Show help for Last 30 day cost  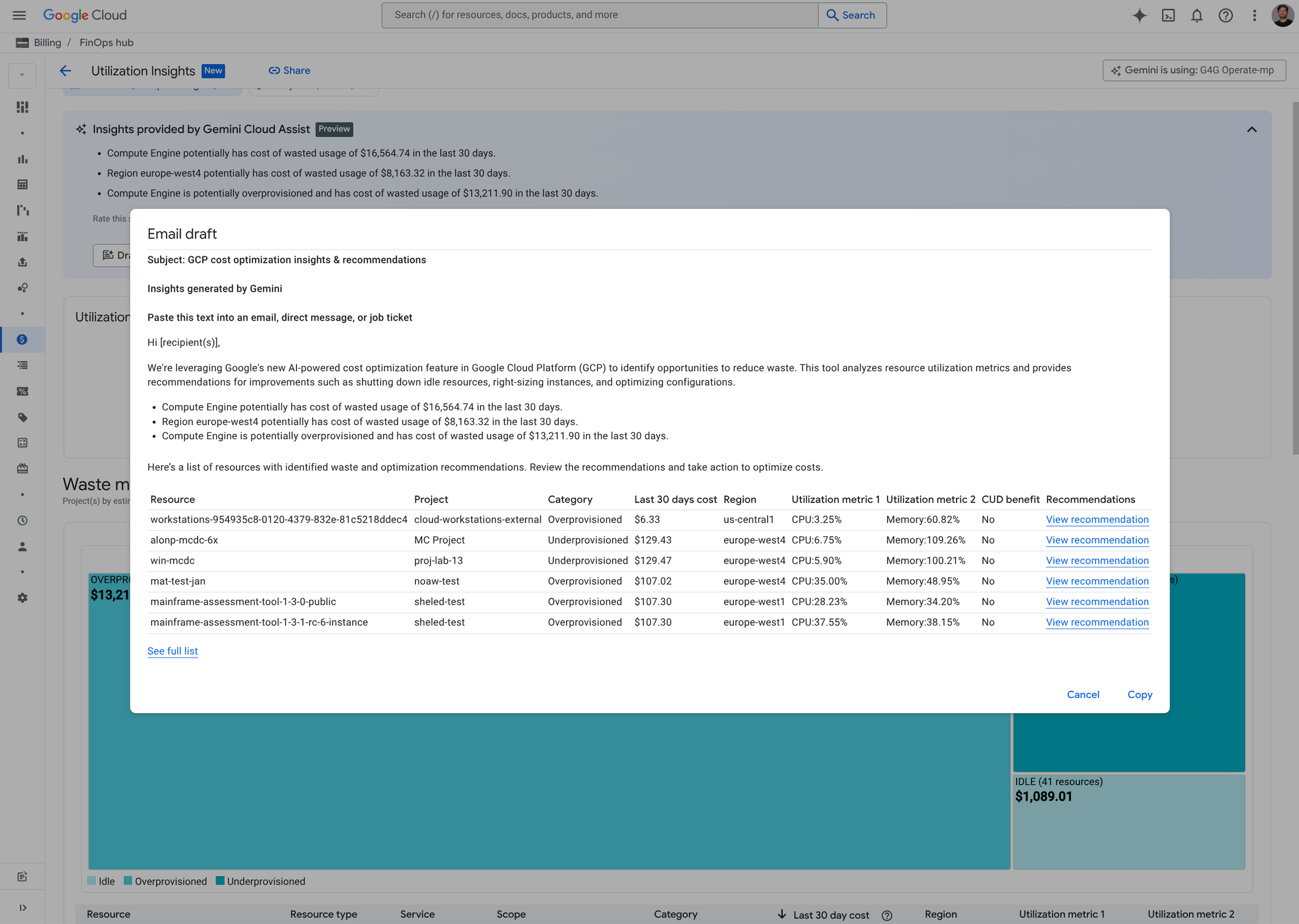pyautogui.click(x=887, y=915)
